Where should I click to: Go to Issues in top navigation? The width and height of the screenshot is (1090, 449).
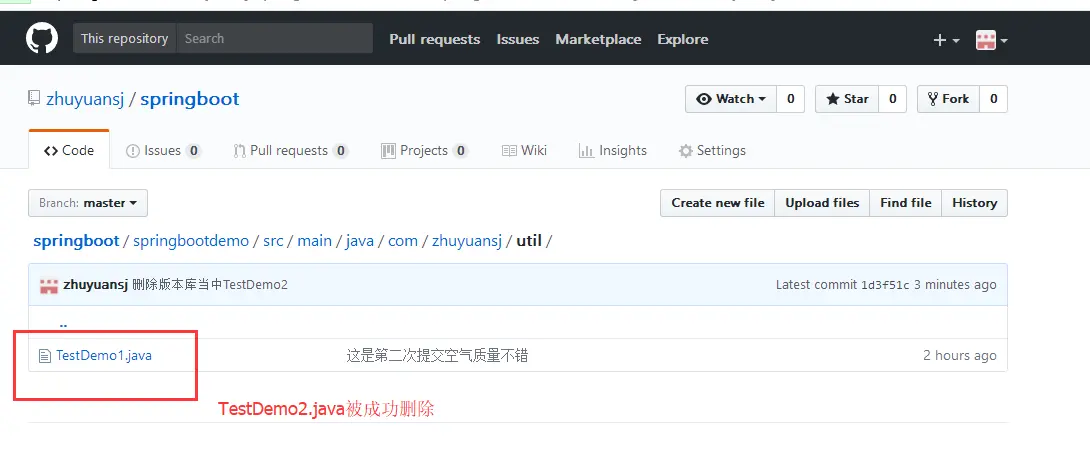pyautogui.click(x=518, y=40)
